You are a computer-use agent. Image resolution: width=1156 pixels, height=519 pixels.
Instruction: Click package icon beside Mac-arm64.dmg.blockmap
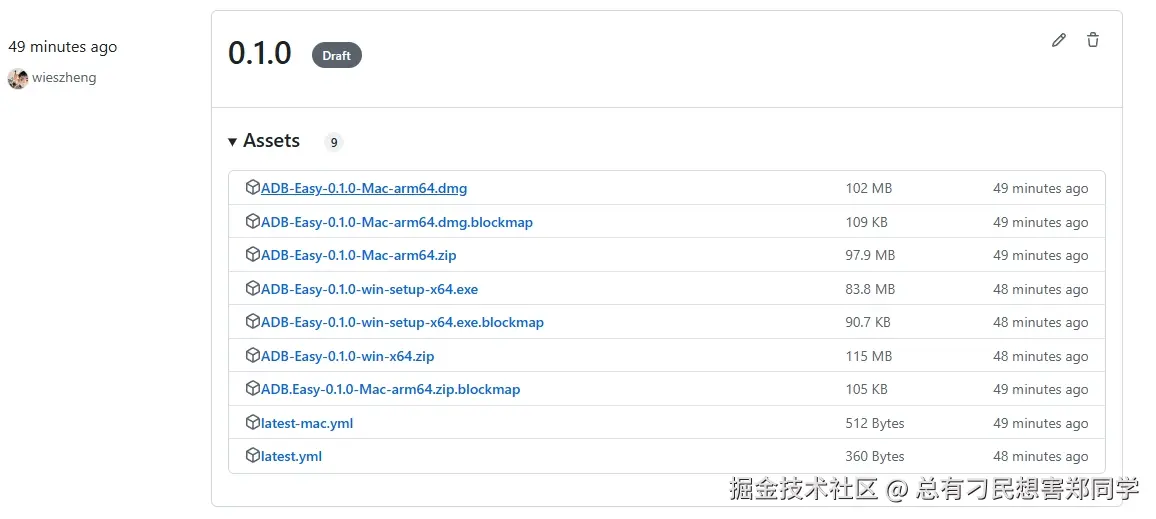click(253, 221)
